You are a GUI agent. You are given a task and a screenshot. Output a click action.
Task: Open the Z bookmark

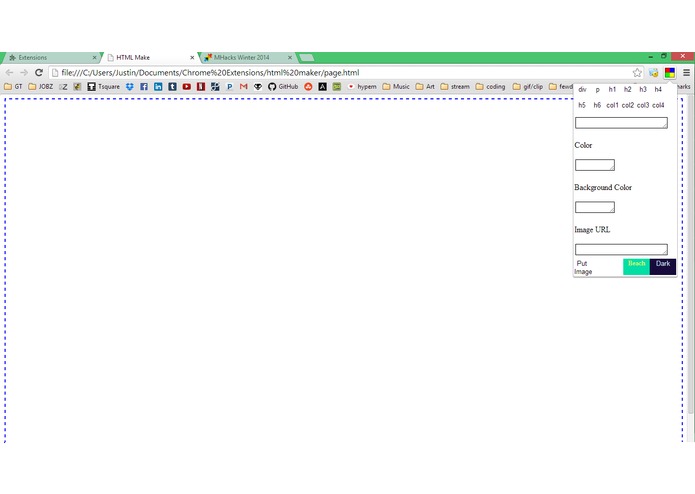(63, 86)
